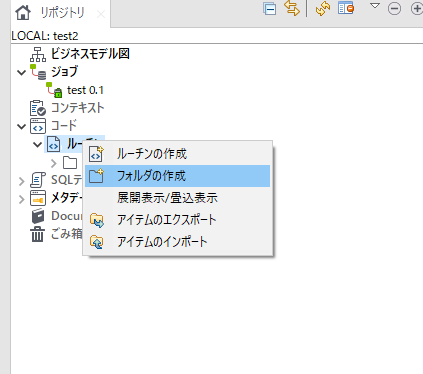The height and width of the screenshot is (374, 423).
Task: Collapse the ジョブ tree node
Action: click(22, 72)
